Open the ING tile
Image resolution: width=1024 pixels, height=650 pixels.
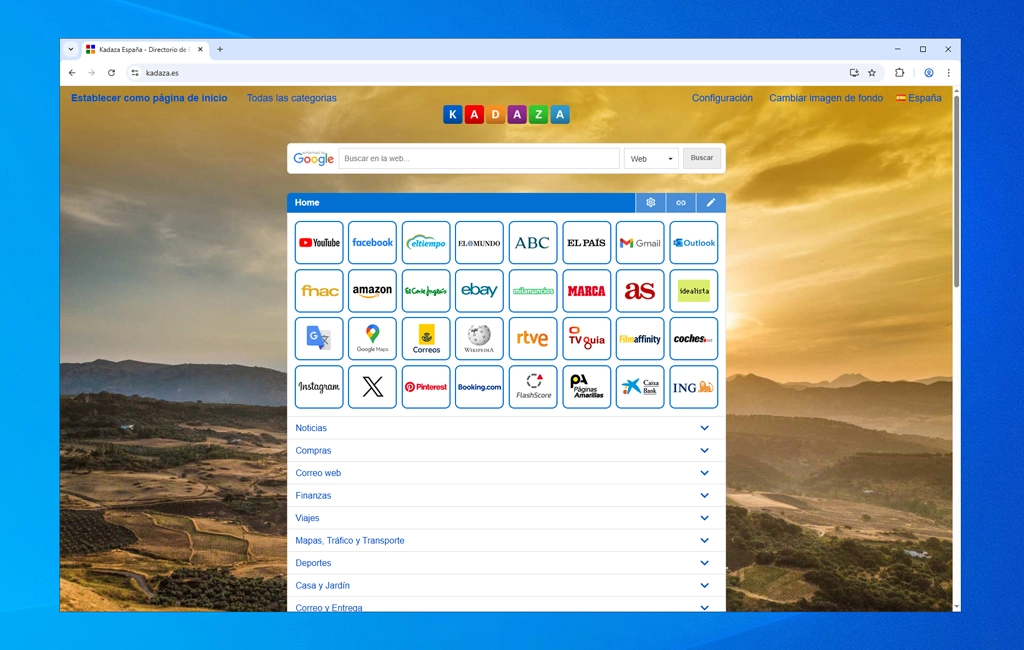(x=694, y=387)
